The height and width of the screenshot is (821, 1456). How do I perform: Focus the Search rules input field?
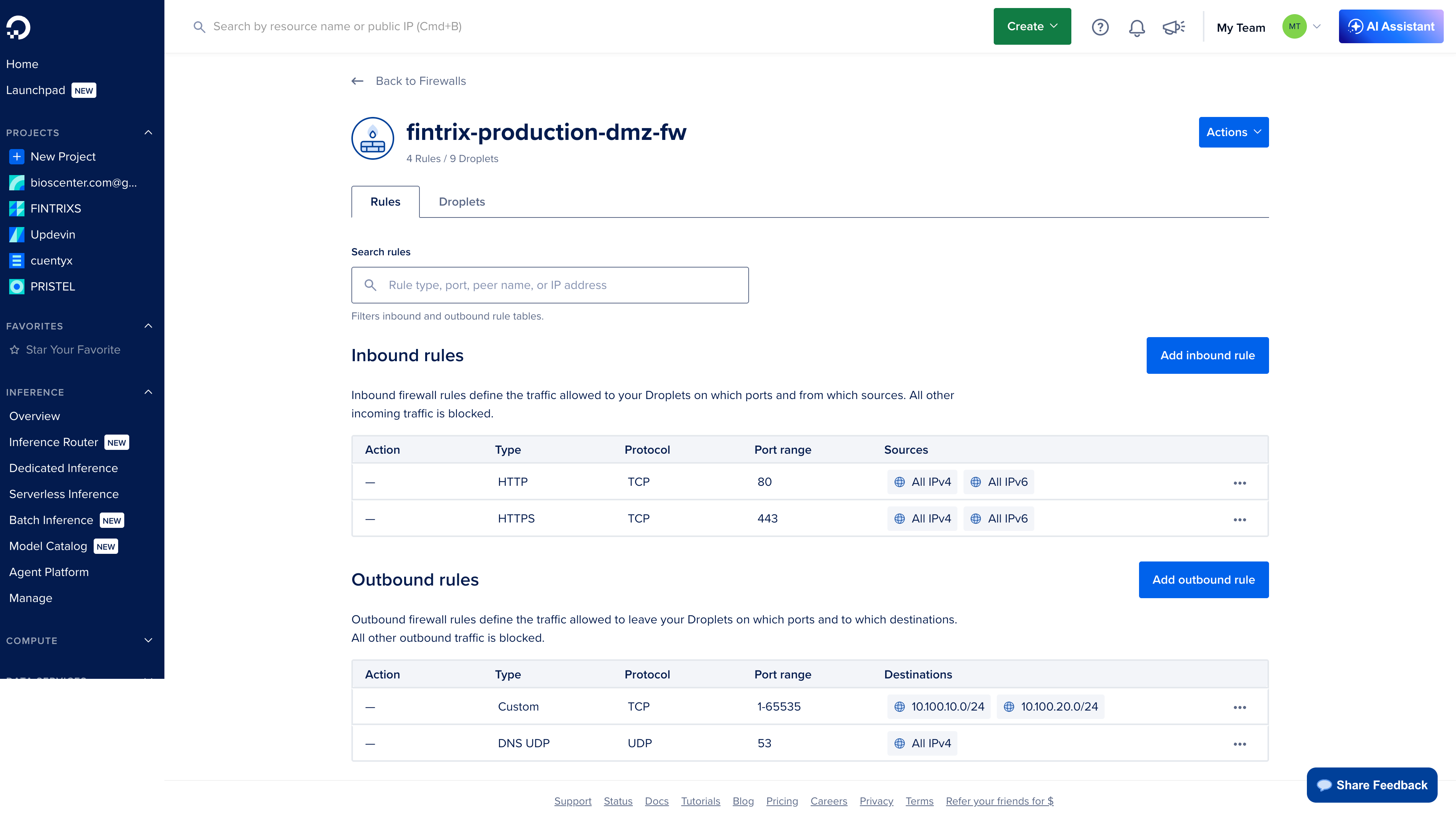tap(550, 285)
